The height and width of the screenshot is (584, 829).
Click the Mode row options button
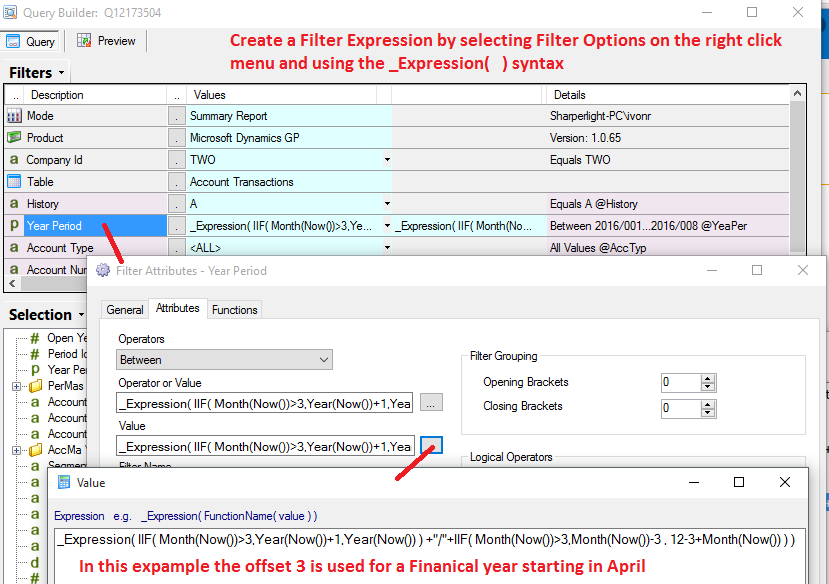tap(177, 116)
